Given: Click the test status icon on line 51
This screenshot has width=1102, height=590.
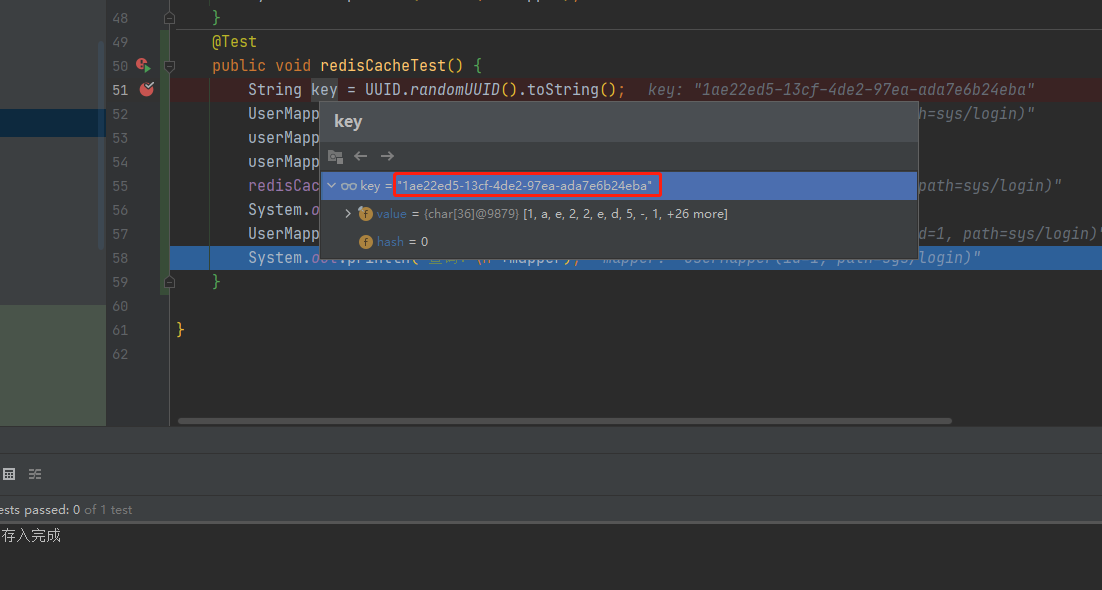Looking at the screenshot, I should point(146,89).
